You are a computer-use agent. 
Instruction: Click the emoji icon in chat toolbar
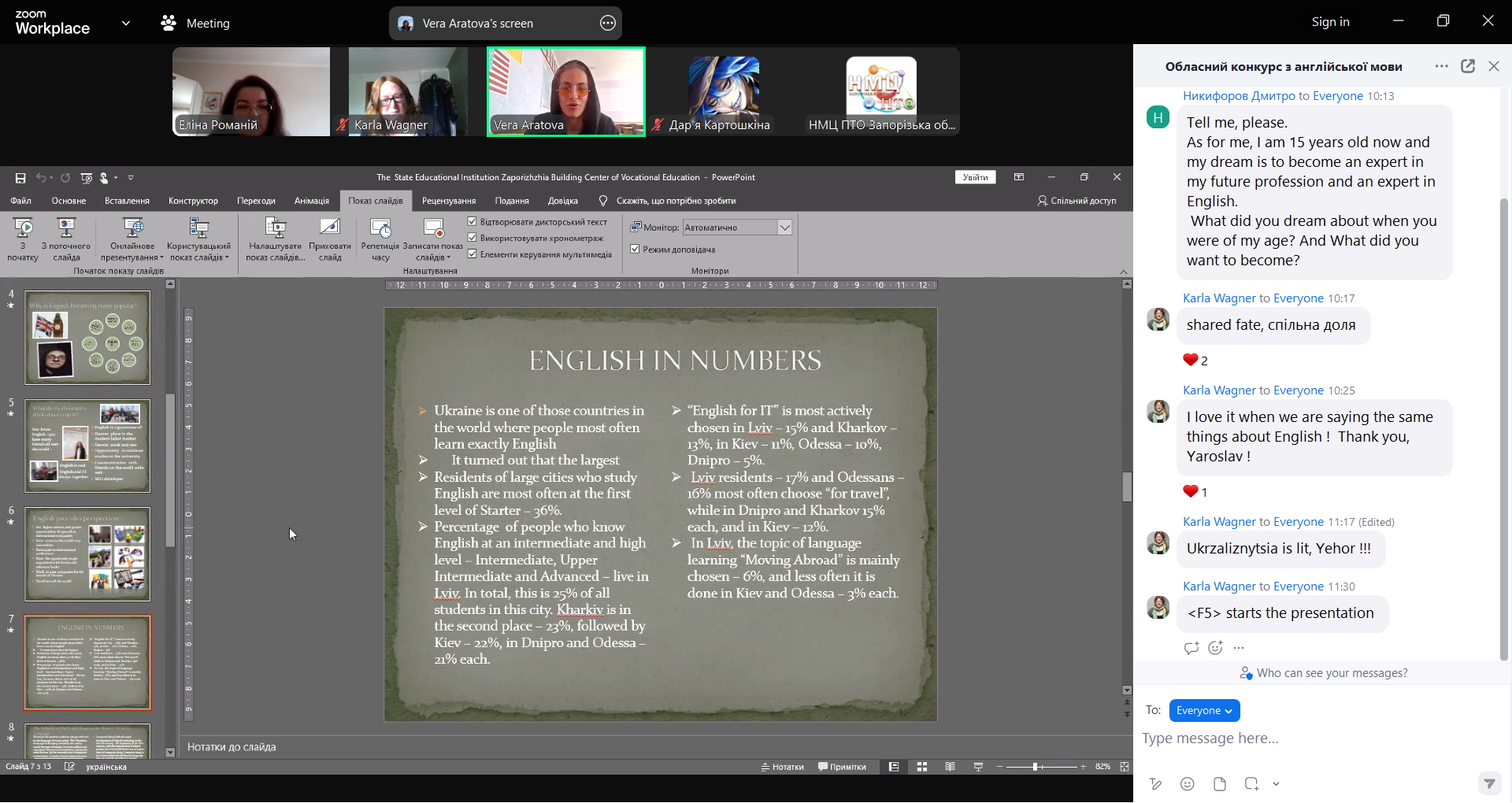pos(1188,783)
